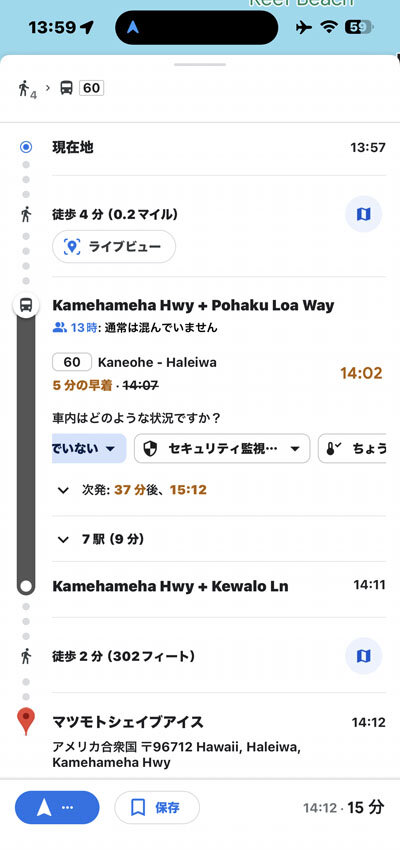Open map for the 2-minute walk step
The width and height of the screenshot is (400, 850).
click(x=363, y=656)
